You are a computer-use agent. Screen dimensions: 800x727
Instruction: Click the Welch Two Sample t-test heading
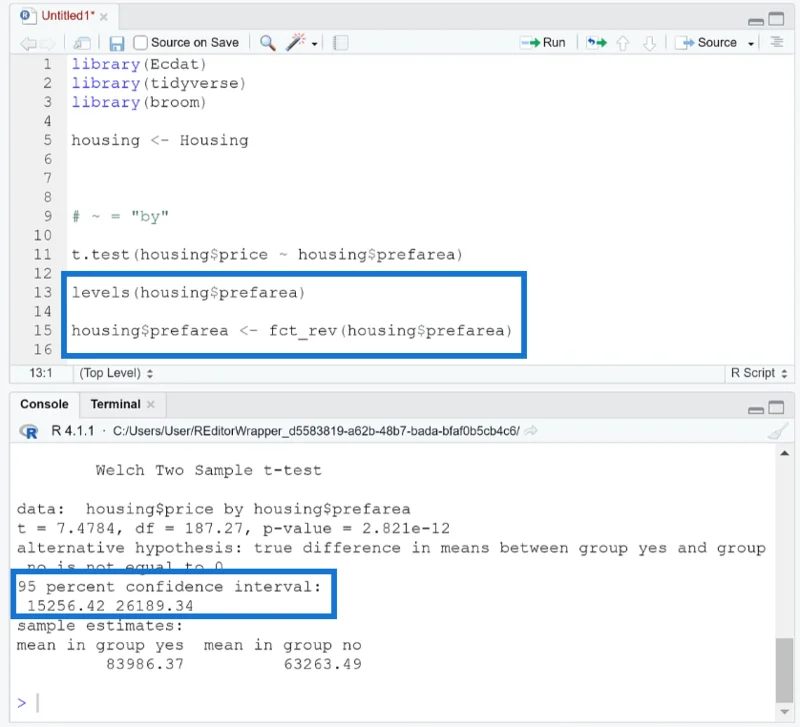(x=208, y=470)
